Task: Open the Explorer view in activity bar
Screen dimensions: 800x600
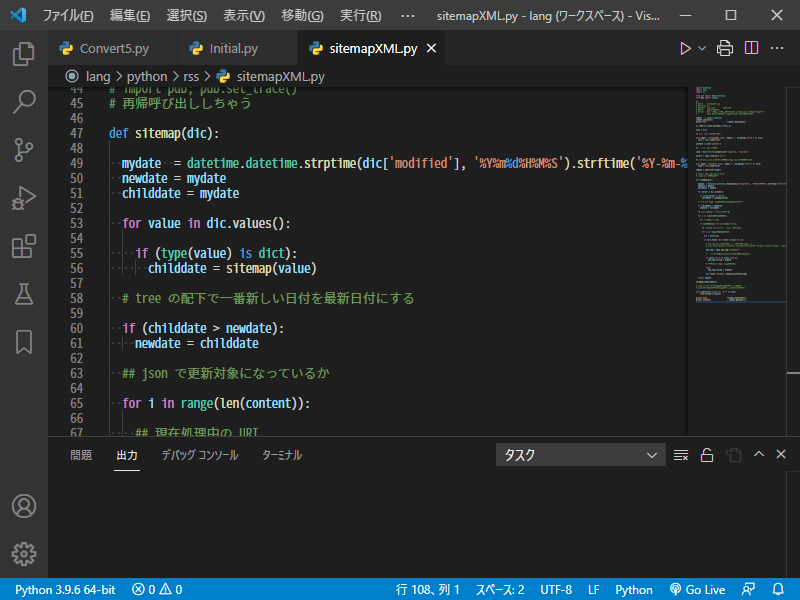Action: 24,54
